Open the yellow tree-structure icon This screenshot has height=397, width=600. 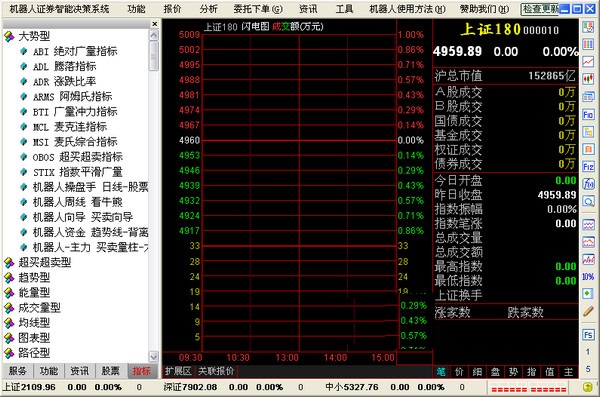[588, 132]
